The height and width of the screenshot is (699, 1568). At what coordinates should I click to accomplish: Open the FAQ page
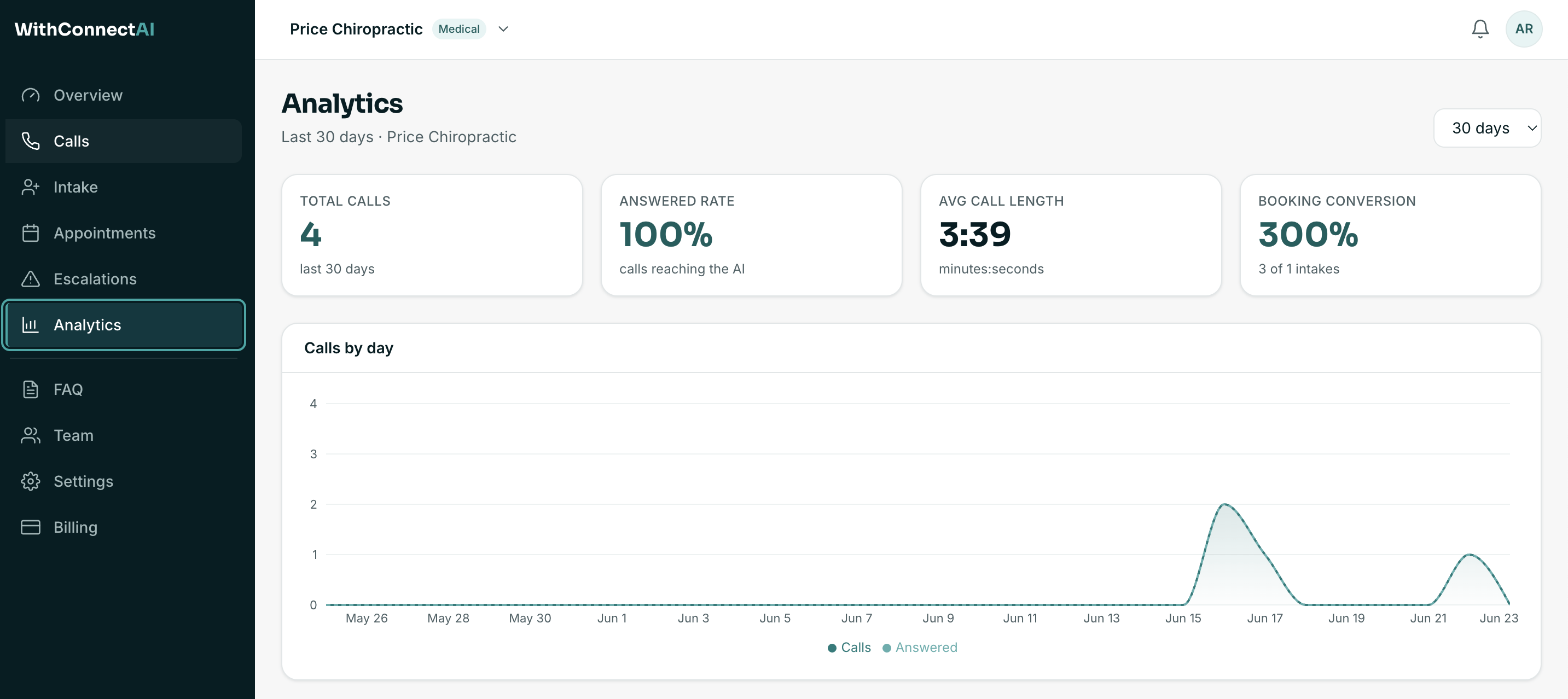click(124, 389)
